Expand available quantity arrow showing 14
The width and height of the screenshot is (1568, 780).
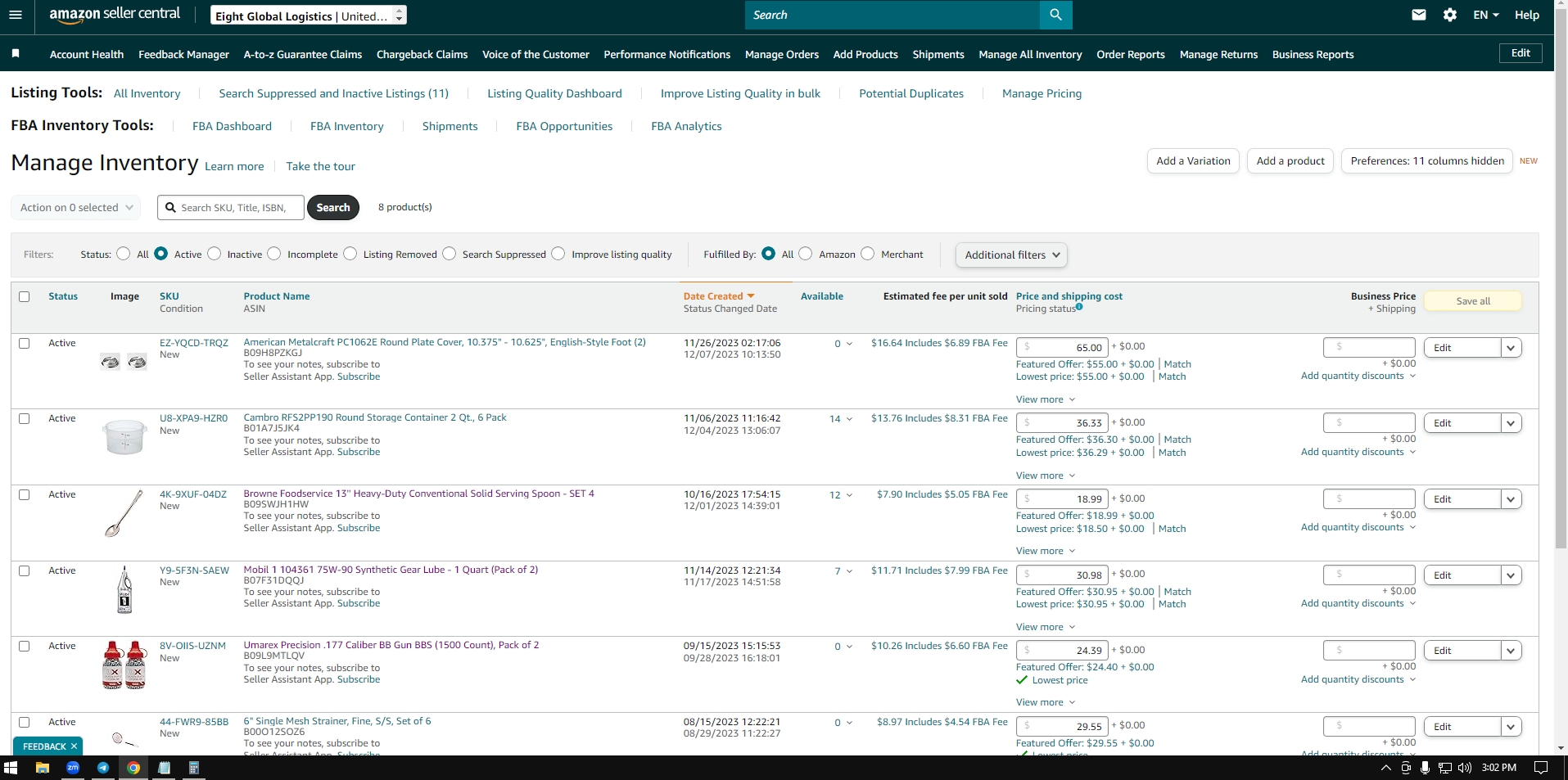849,419
